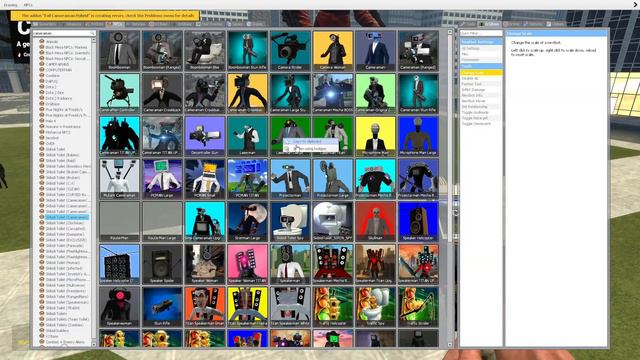This screenshot has width=640, height=360.
Task: Spawn the Laserman NPC
Action: coord(247,136)
